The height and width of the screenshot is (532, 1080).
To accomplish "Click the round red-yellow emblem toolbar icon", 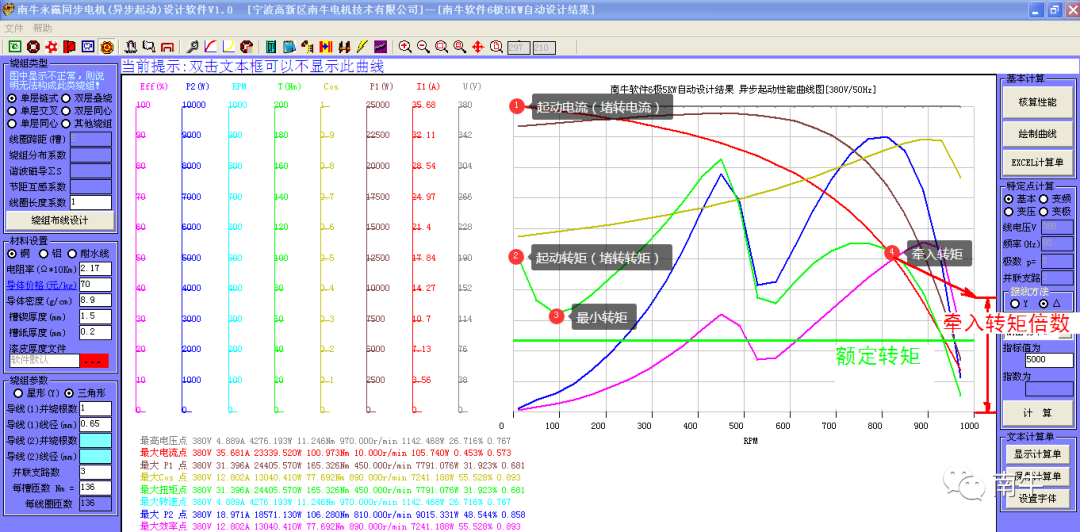I will [107, 47].
